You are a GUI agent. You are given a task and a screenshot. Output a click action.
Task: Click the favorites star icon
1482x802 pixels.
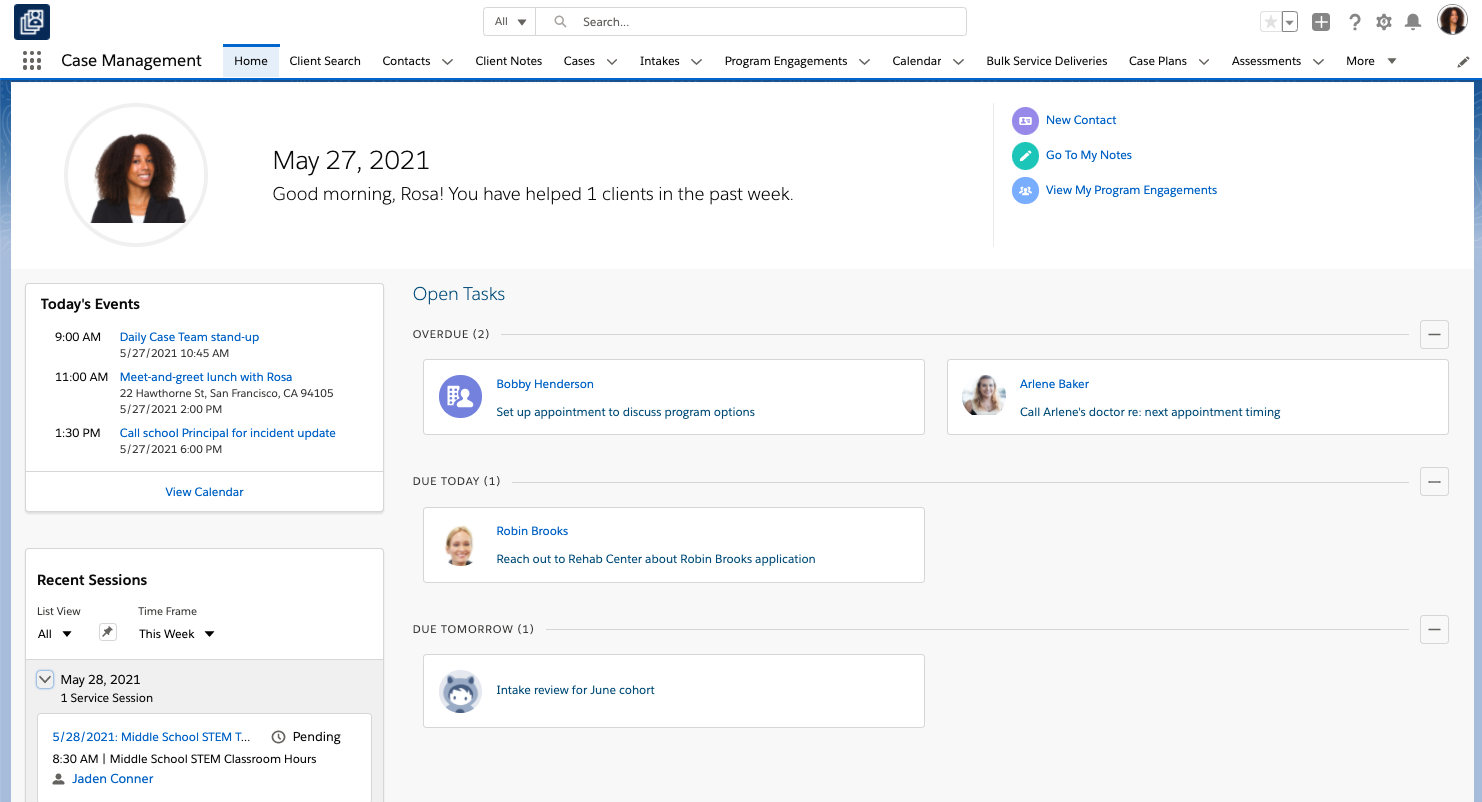(x=1270, y=22)
